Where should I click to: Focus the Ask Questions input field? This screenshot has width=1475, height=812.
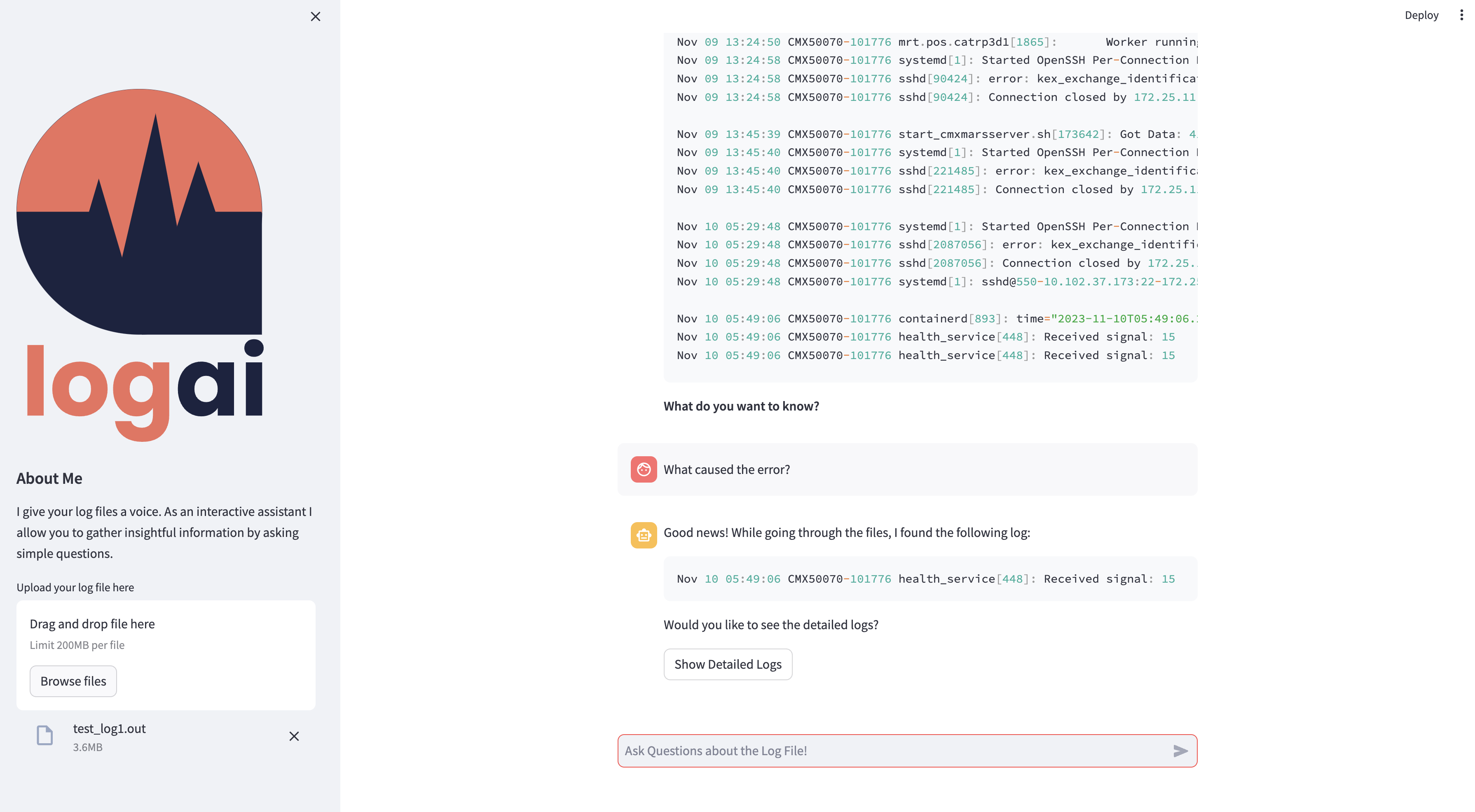[x=893, y=751]
